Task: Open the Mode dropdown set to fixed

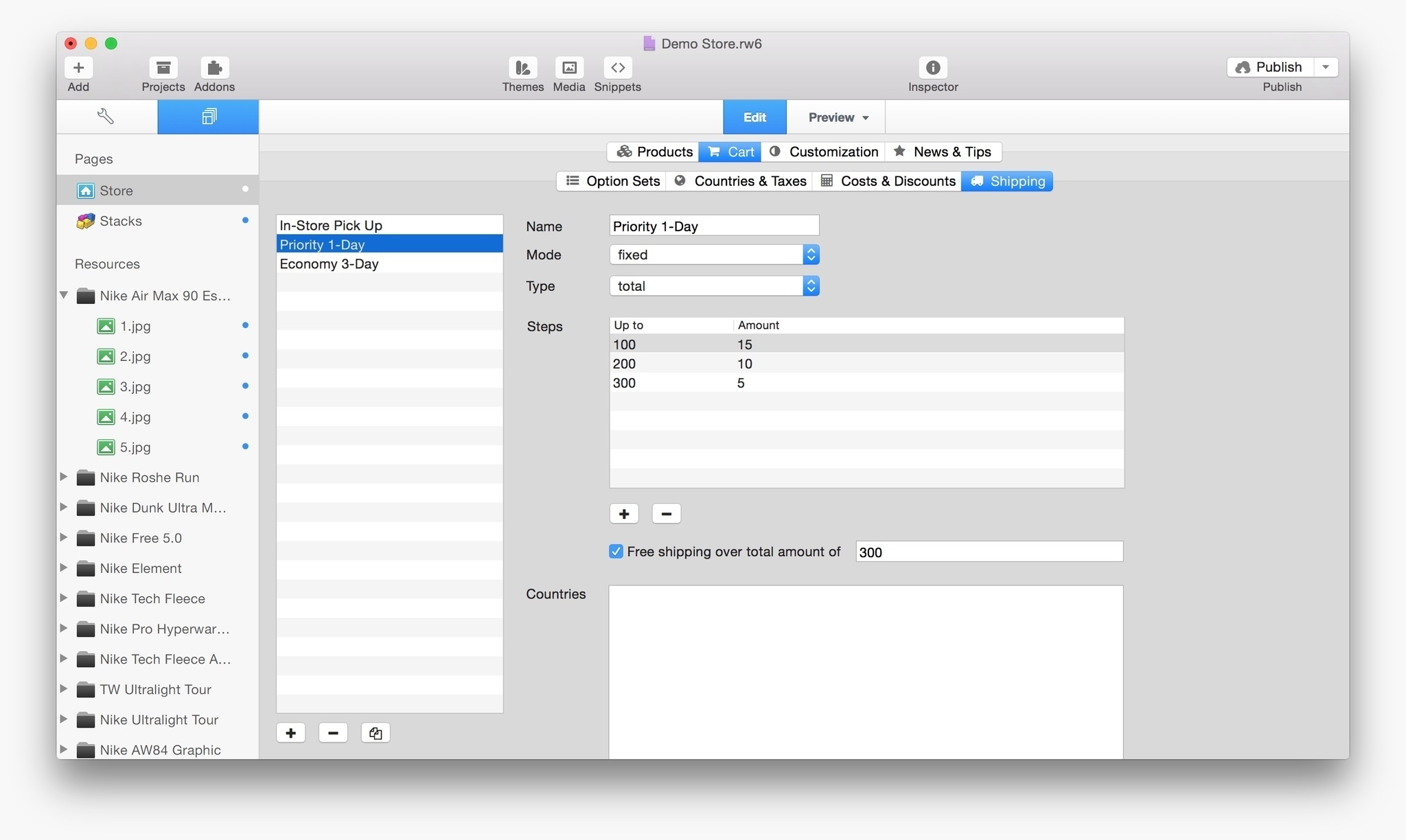Action: (714, 255)
